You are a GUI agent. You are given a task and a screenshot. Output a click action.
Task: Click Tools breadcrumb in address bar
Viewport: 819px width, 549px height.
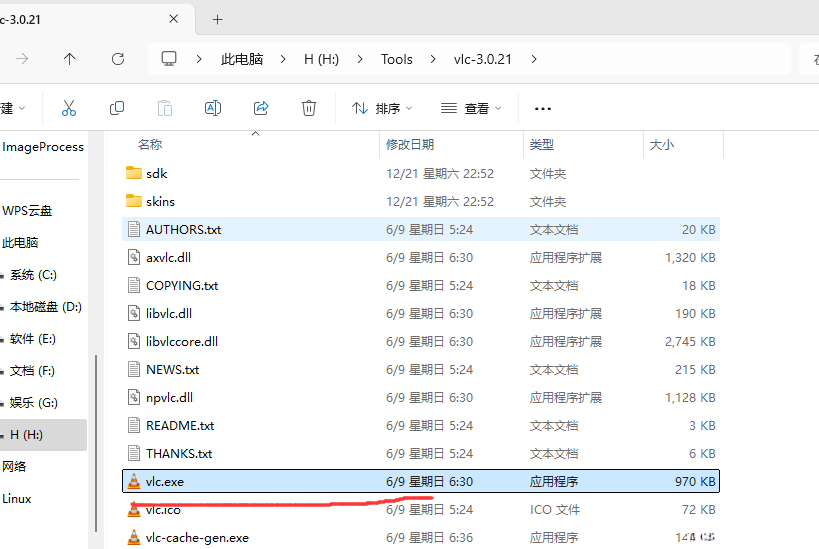click(397, 59)
